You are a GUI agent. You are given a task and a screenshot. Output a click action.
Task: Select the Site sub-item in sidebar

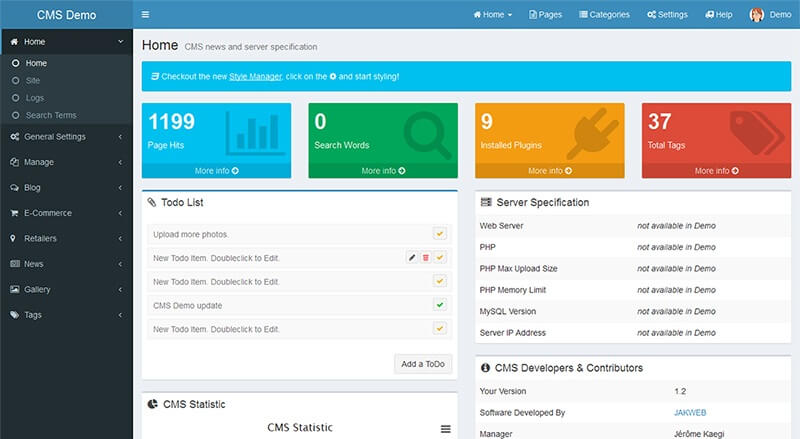[33, 81]
